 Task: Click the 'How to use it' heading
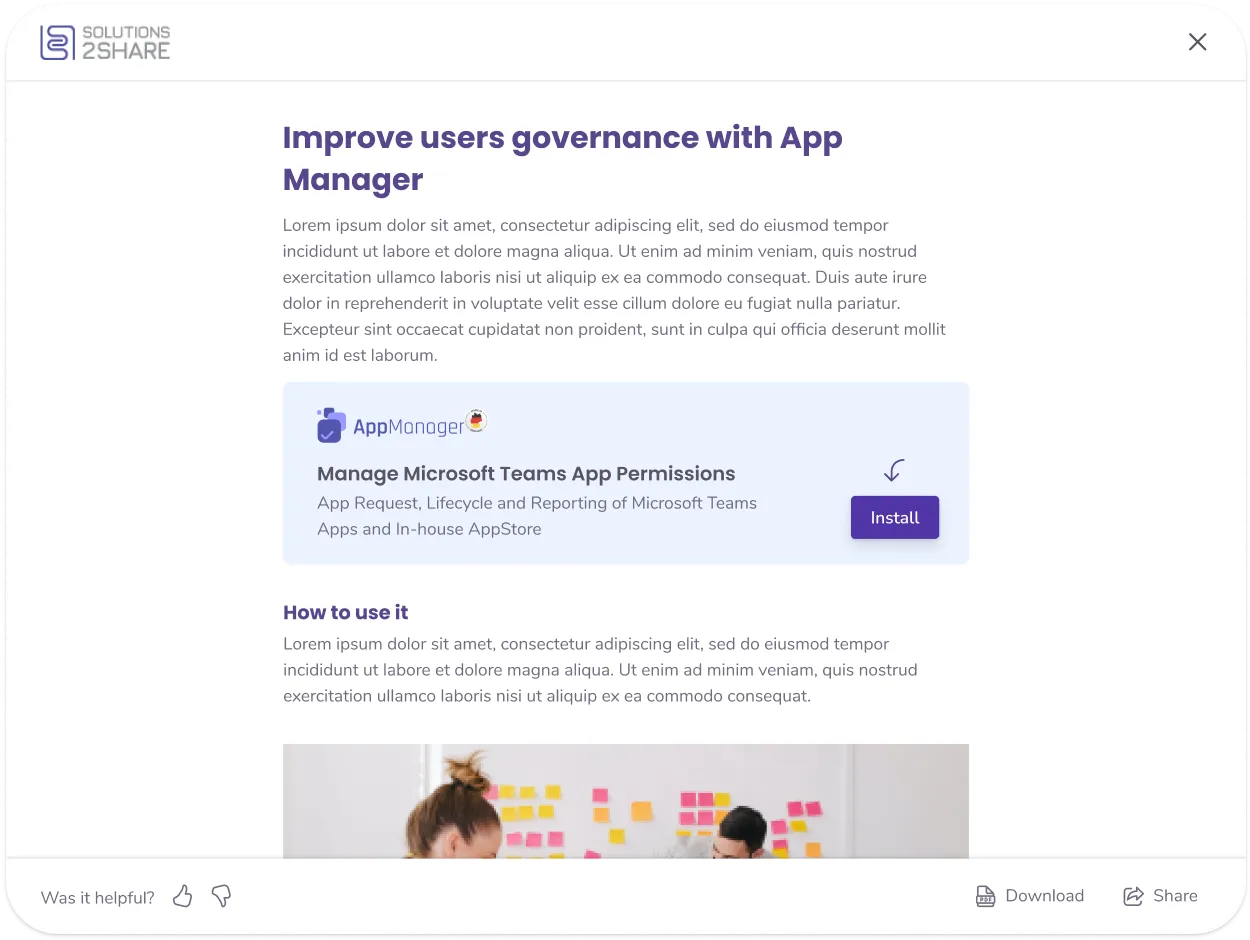click(346, 612)
